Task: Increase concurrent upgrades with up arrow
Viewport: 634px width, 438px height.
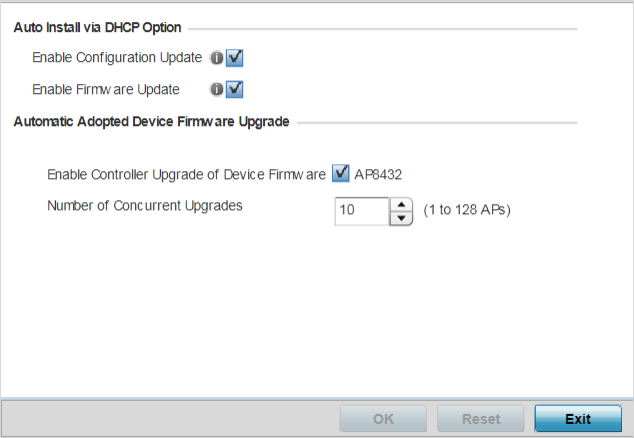Action: pos(401,205)
